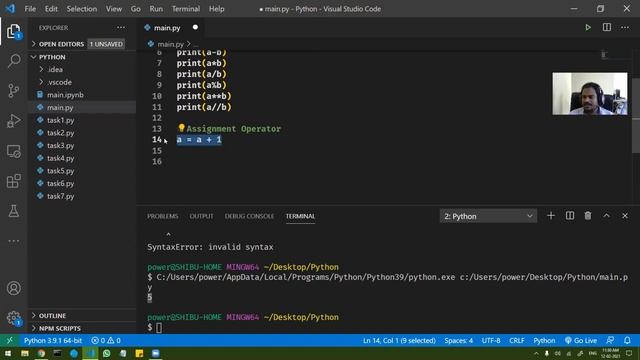
Task: Open the Run menu
Action: [x=156, y=9]
